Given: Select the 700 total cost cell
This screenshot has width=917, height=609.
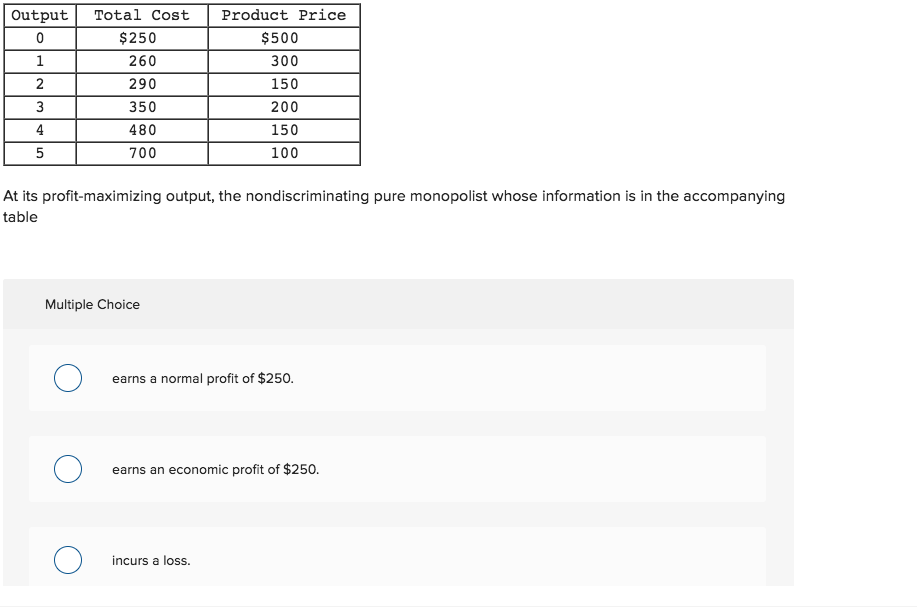Looking at the screenshot, I should pyautogui.click(x=141, y=153).
